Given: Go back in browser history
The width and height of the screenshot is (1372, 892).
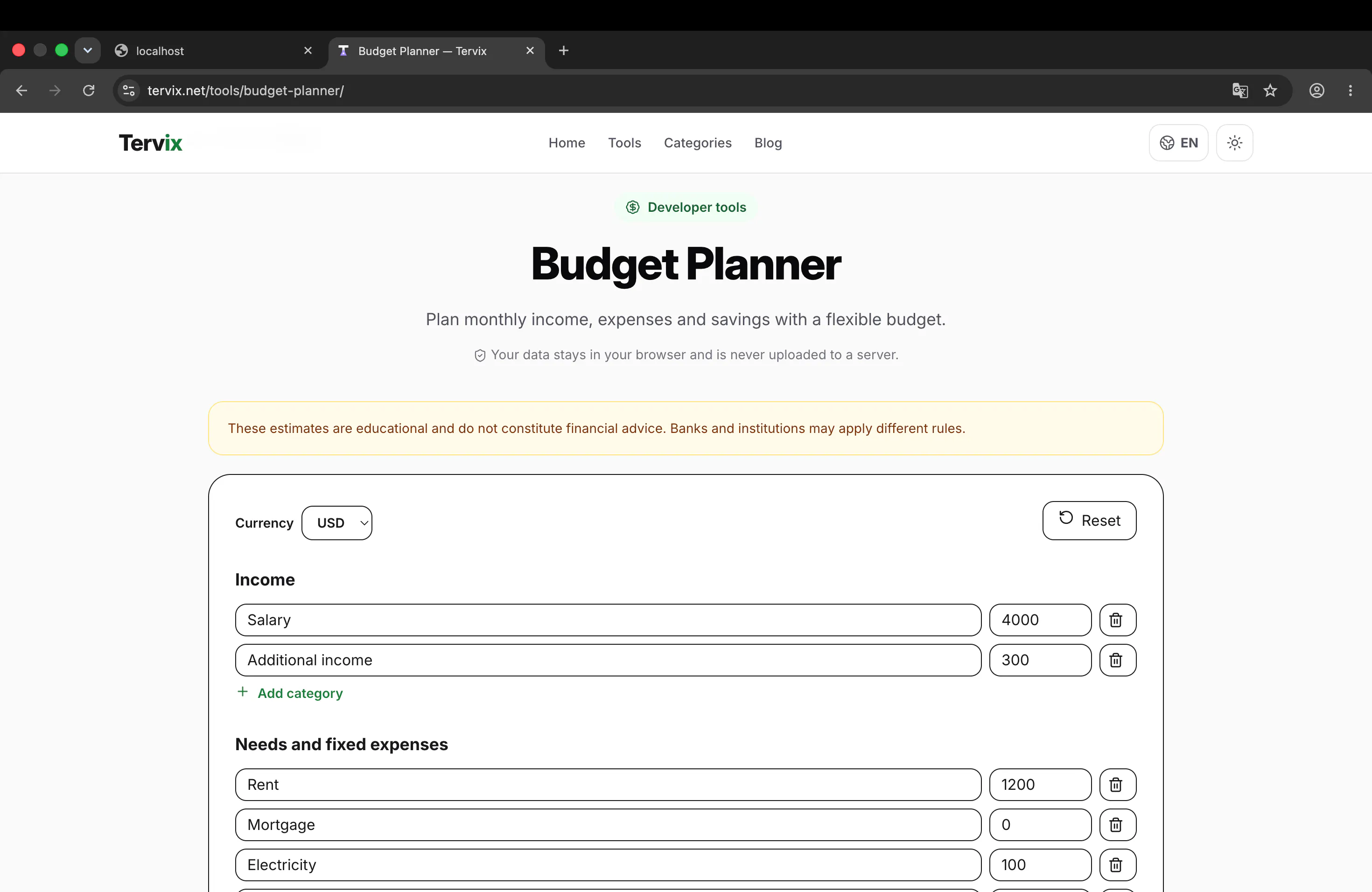Looking at the screenshot, I should click(x=21, y=91).
